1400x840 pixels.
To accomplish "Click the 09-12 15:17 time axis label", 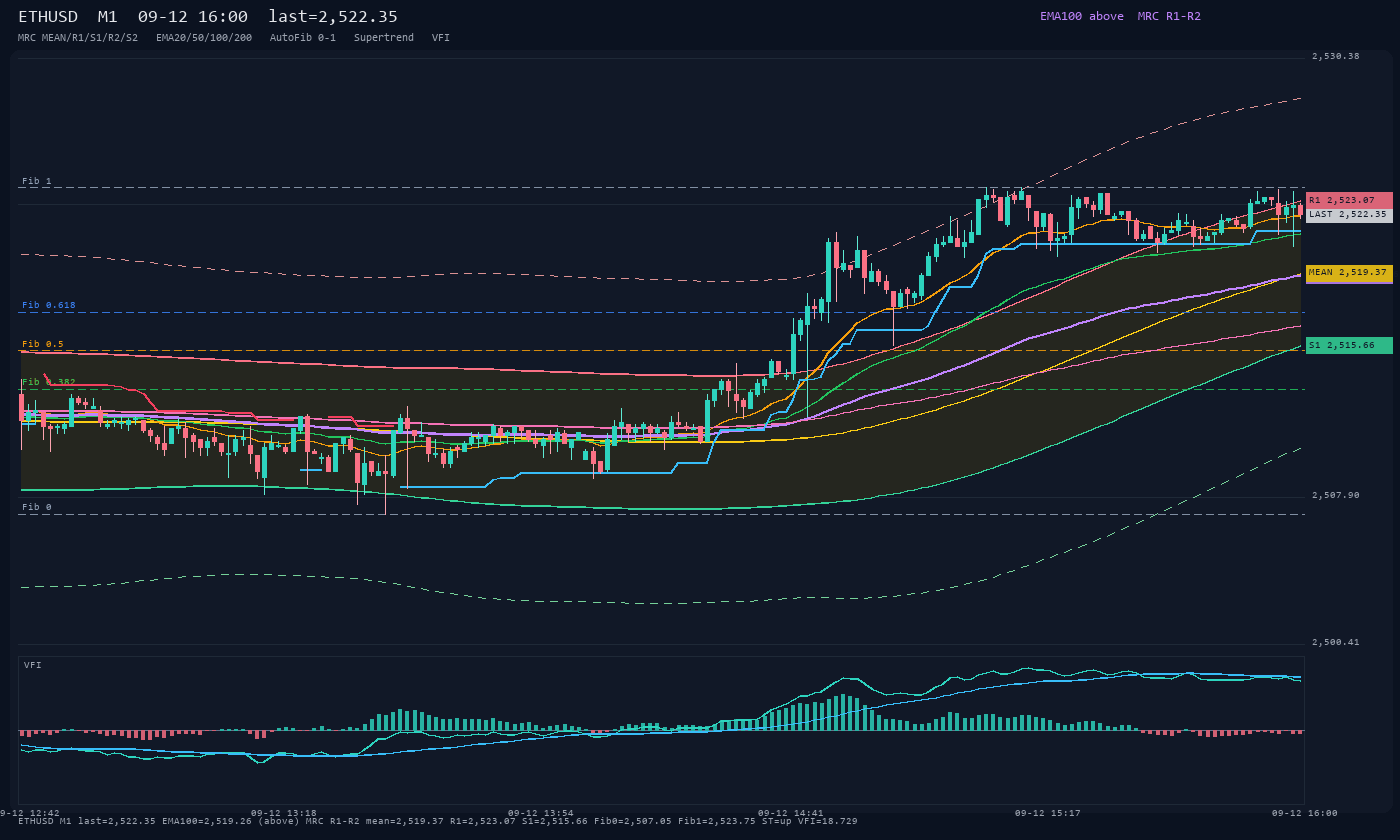I will tap(1048, 813).
